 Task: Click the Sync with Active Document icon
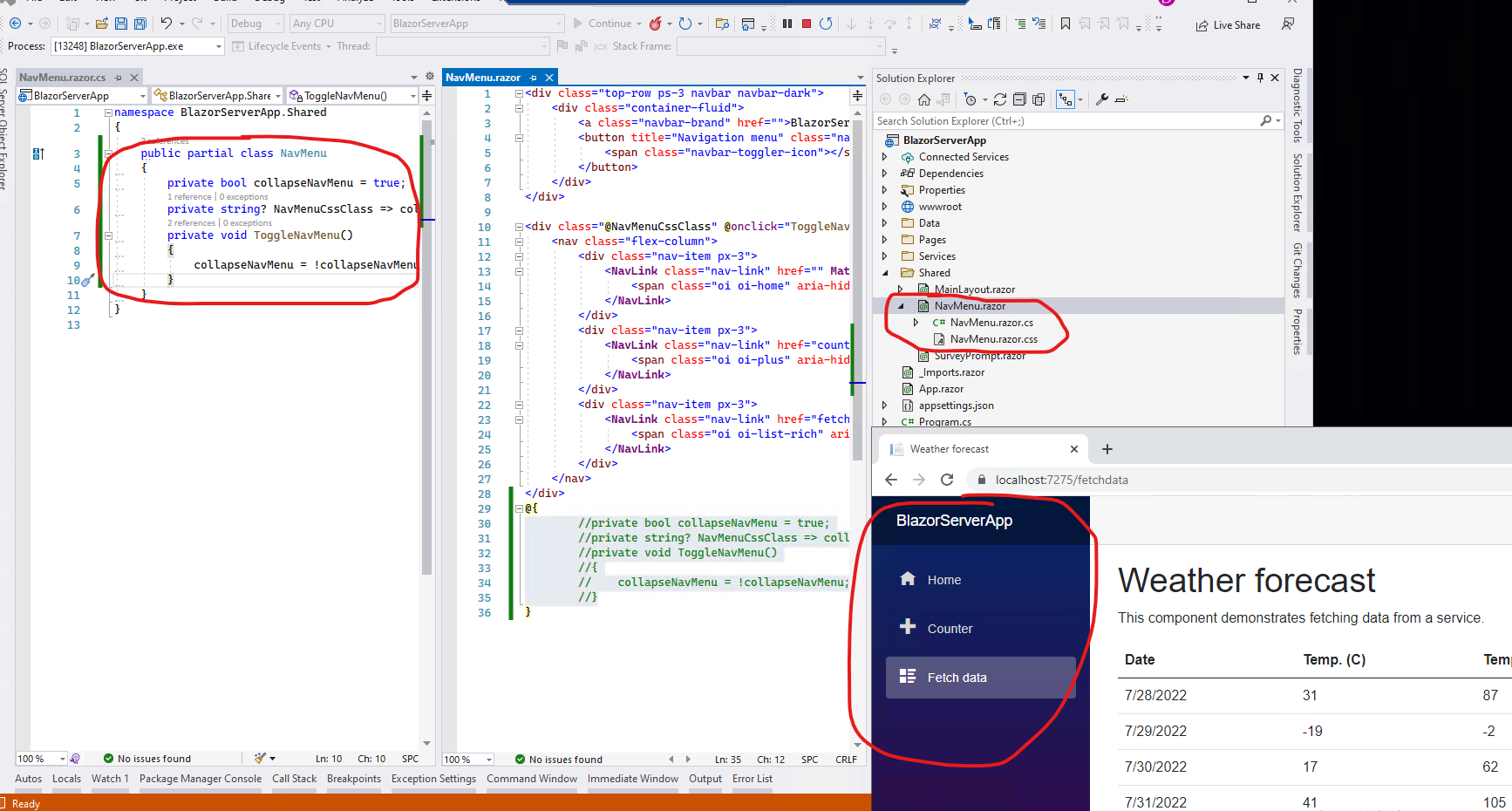[x=1000, y=99]
